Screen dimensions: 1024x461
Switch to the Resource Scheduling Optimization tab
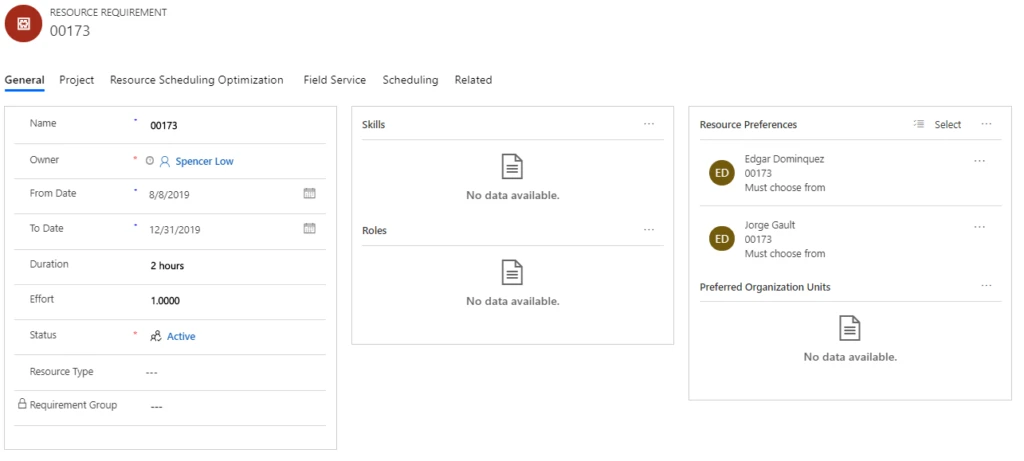click(x=196, y=80)
